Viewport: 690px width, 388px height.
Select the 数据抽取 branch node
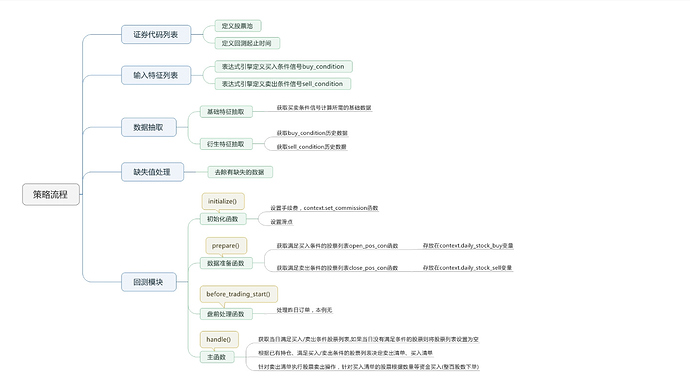click(x=149, y=127)
